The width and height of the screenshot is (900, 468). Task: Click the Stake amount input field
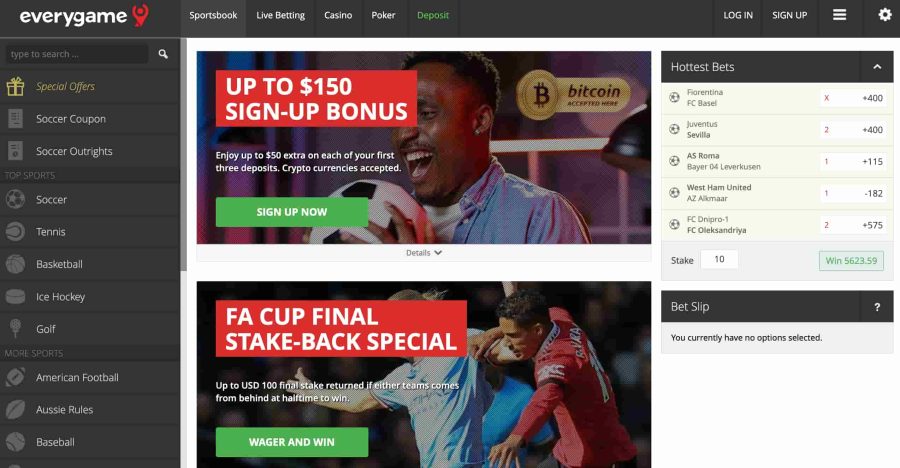point(719,260)
